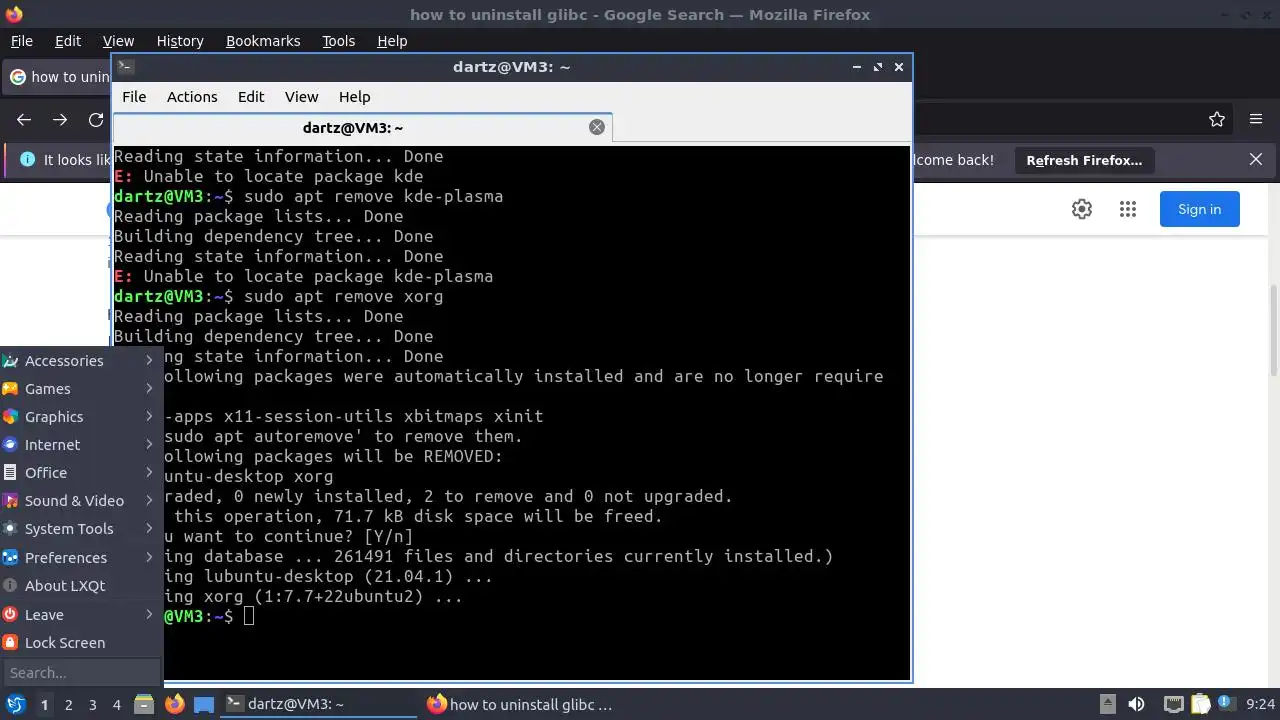Screen dimensions: 1280x720
Task: Select virtual desktop 1 in pager
Action: [44, 705]
